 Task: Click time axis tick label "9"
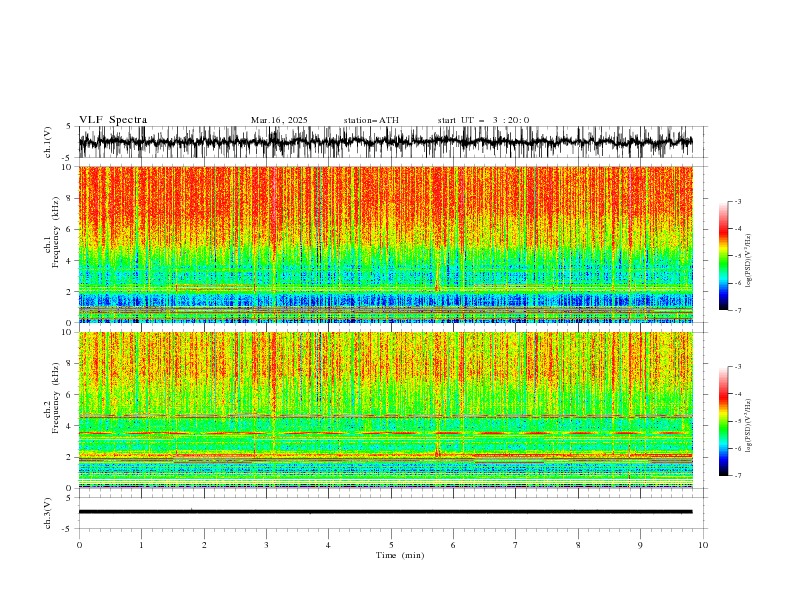click(640, 545)
